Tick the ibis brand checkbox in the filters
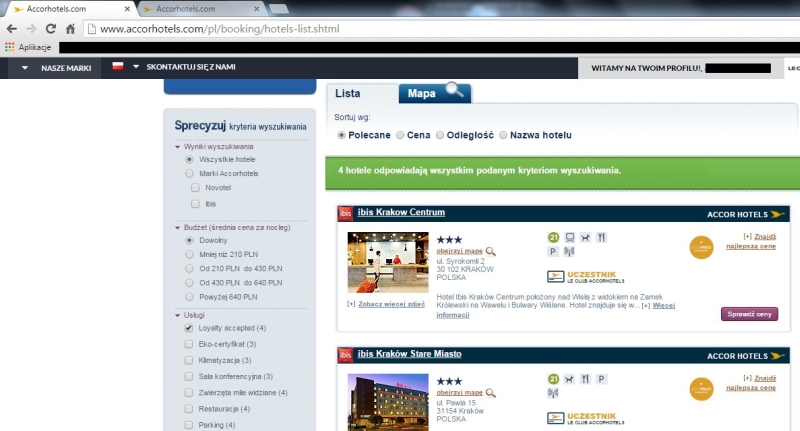The image size is (800, 431). click(x=195, y=204)
